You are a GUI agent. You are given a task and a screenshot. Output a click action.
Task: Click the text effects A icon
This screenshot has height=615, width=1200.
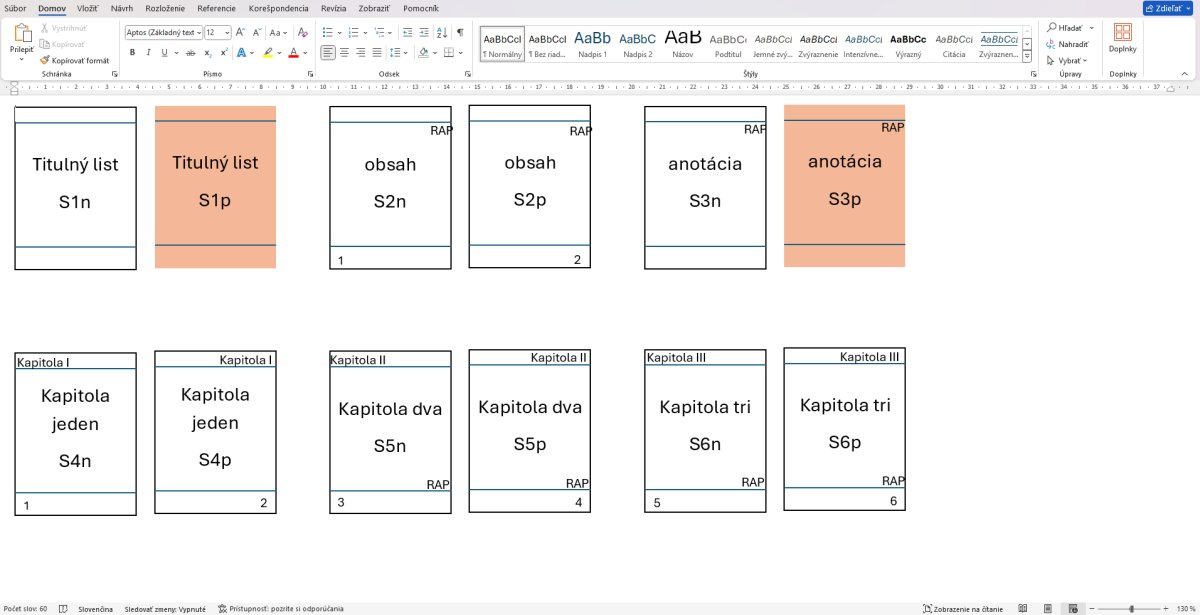pyautogui.click(x=241, y=52)
